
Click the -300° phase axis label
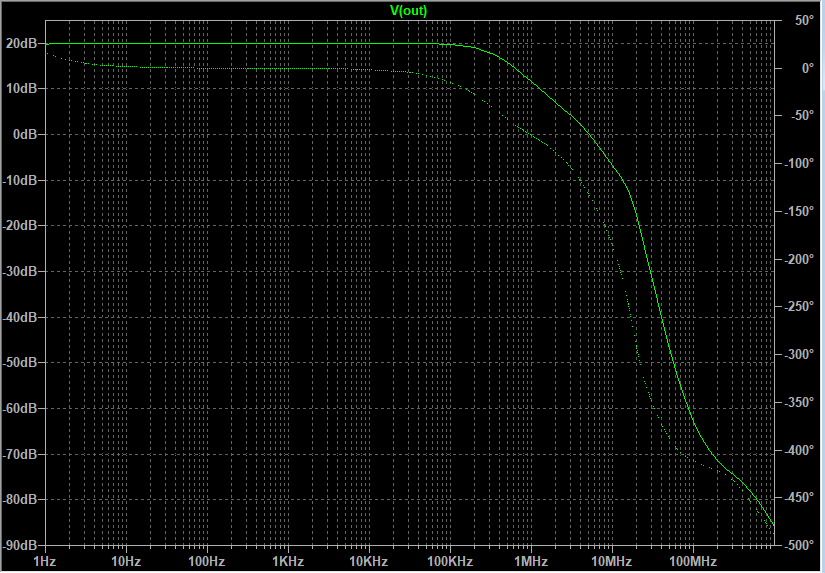pos(800,355)
